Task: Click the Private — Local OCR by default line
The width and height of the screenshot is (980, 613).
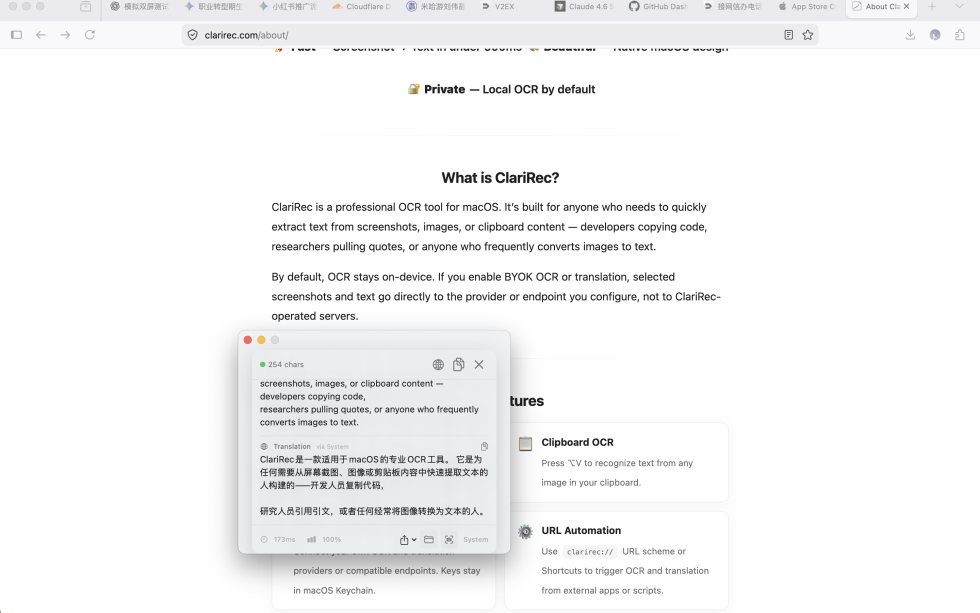Action: (501, 89)
